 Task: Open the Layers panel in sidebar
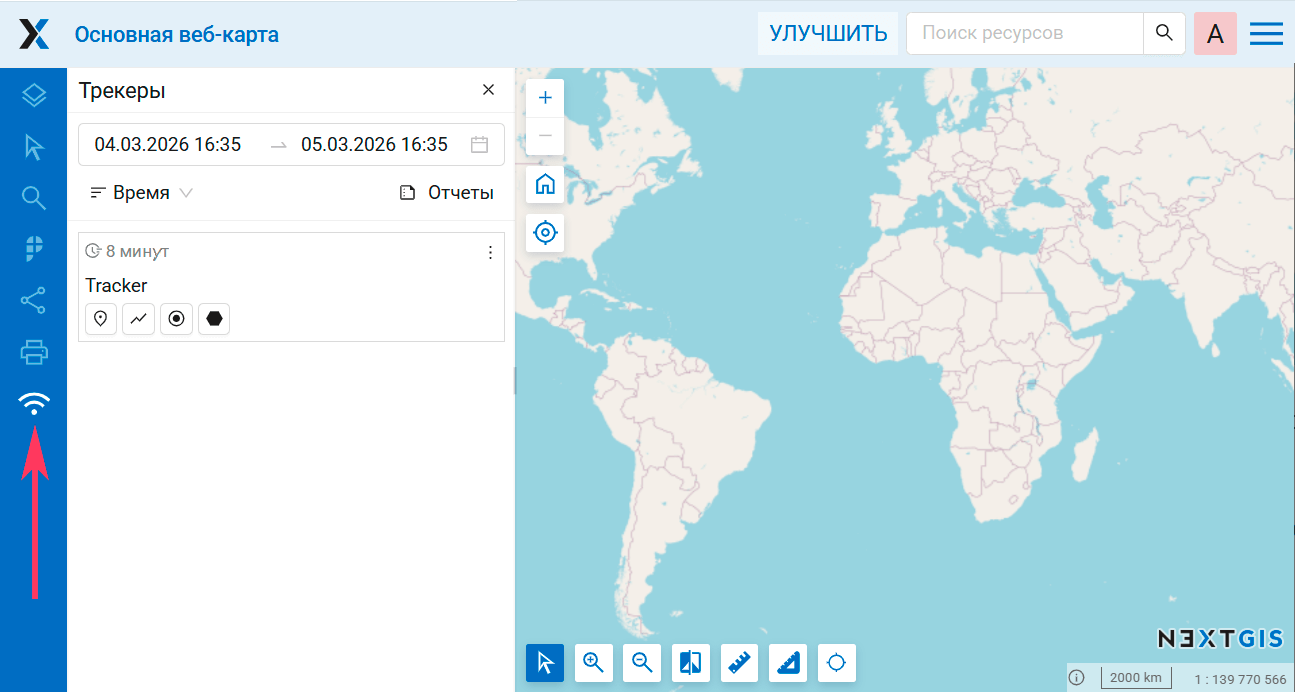tap(34, 95)
